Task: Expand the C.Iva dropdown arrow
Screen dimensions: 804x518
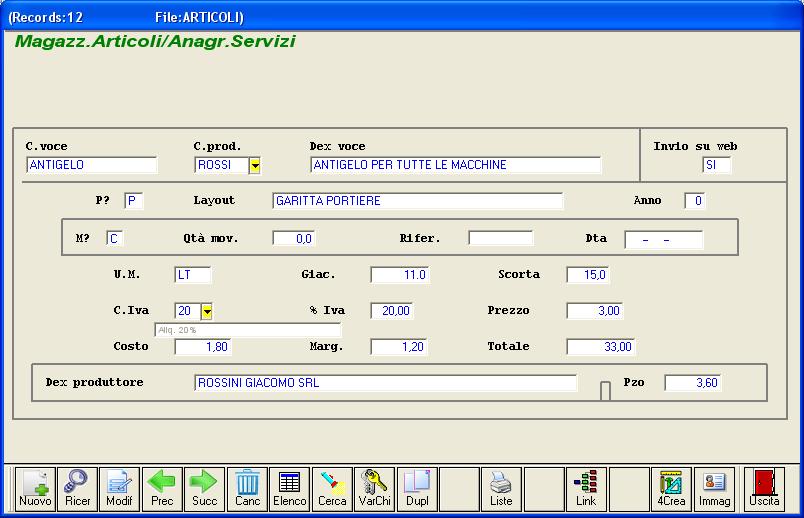Action: pyautogui.click(x=207, y=311)
